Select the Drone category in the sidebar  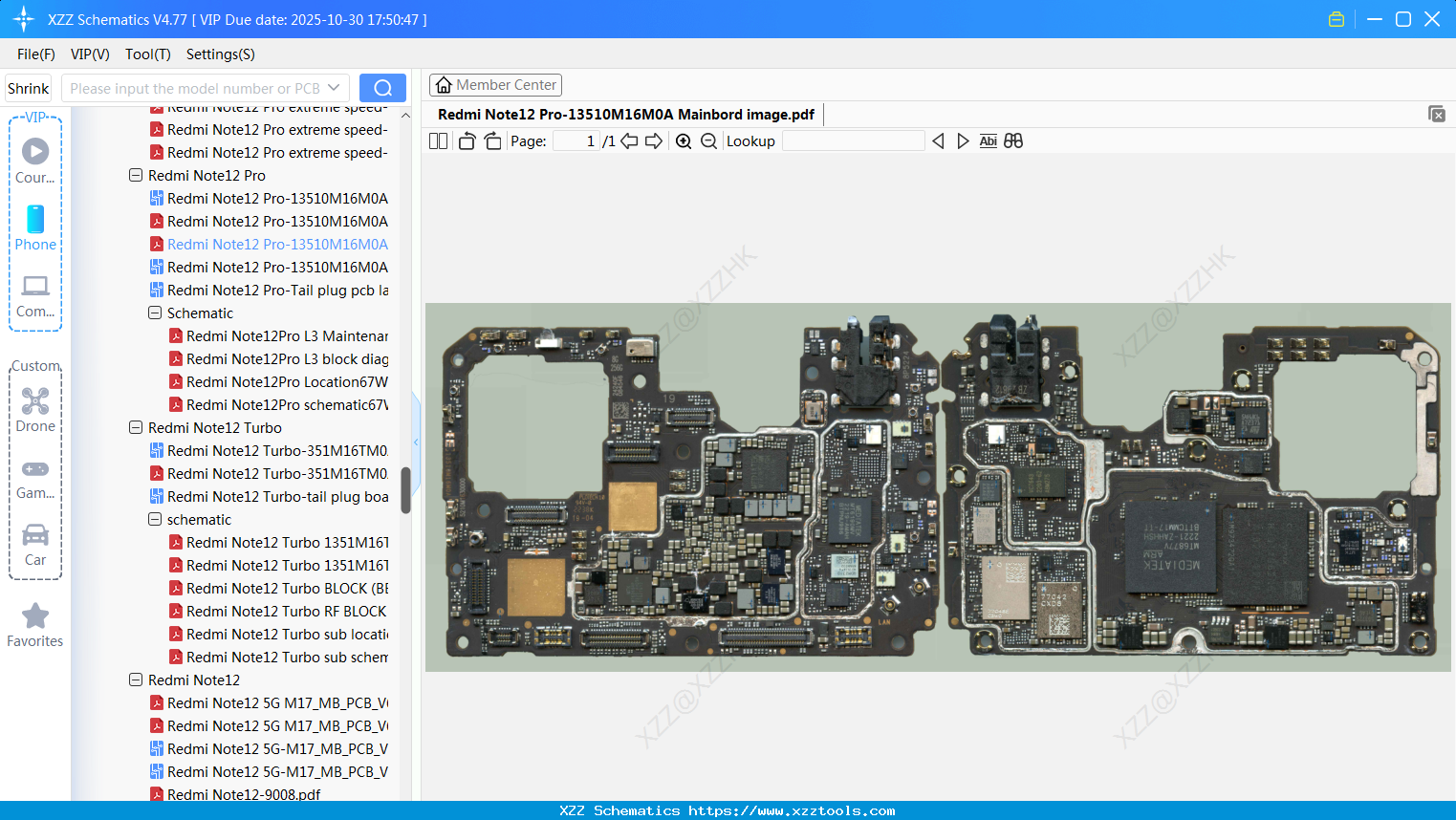pos(35,409)
